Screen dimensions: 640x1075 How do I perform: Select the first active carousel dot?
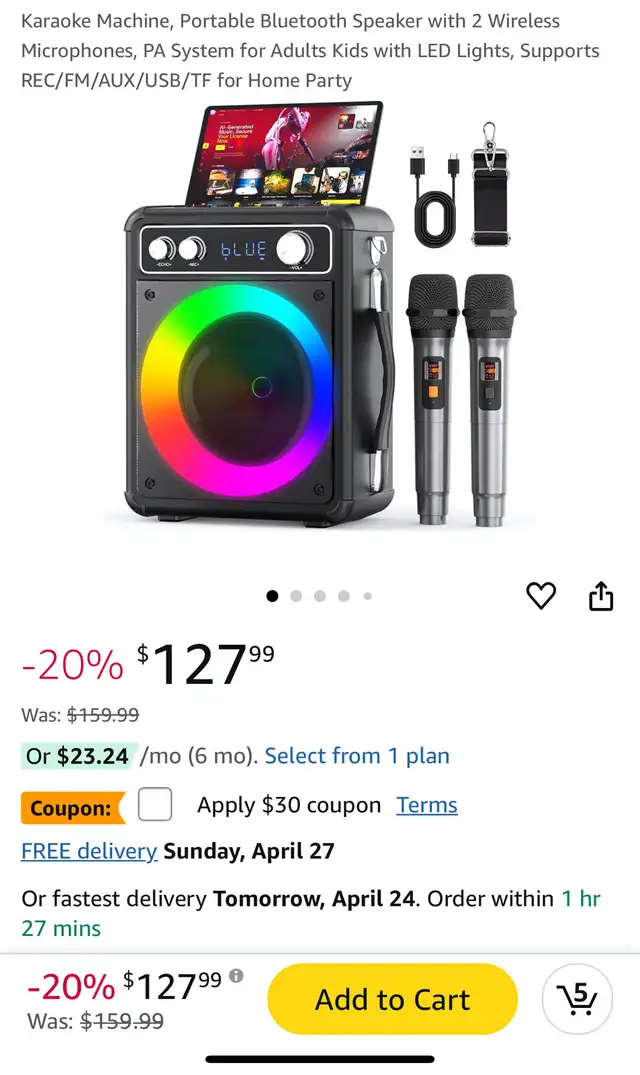pos(272,596)
